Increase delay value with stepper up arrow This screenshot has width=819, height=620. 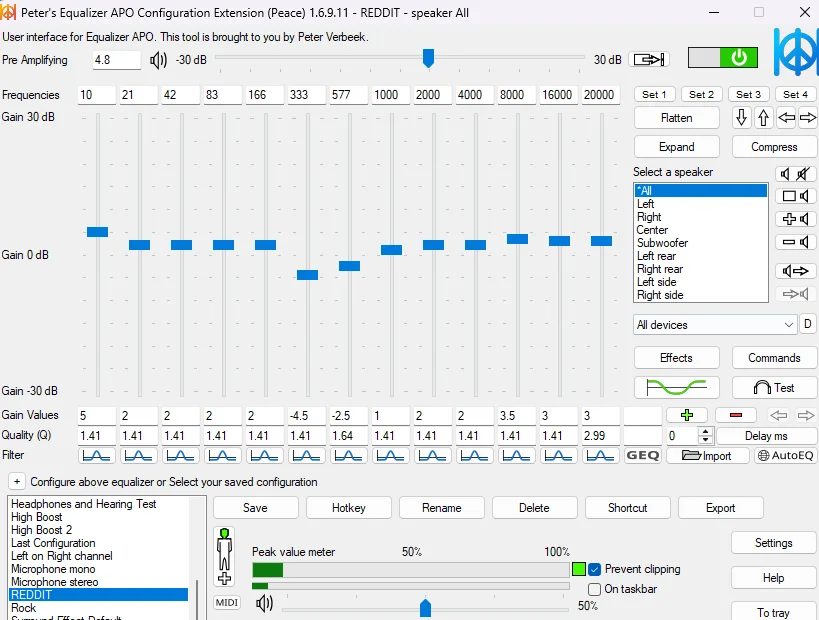[706, 431]
